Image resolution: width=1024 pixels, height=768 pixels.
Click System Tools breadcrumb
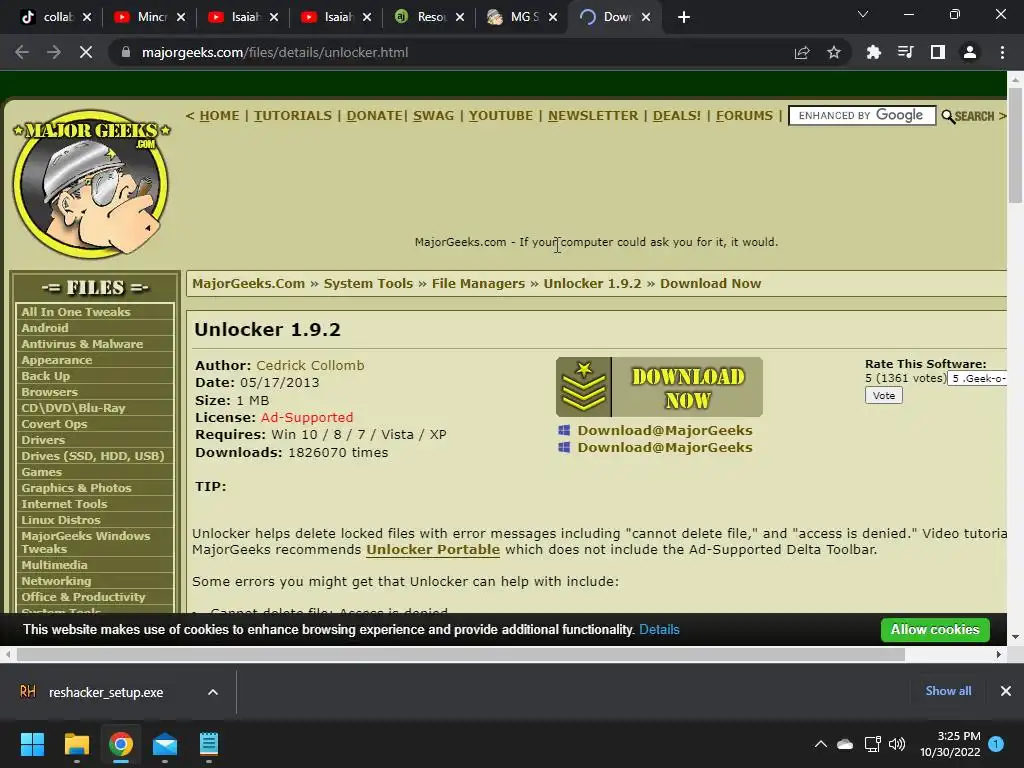[368, 283]
